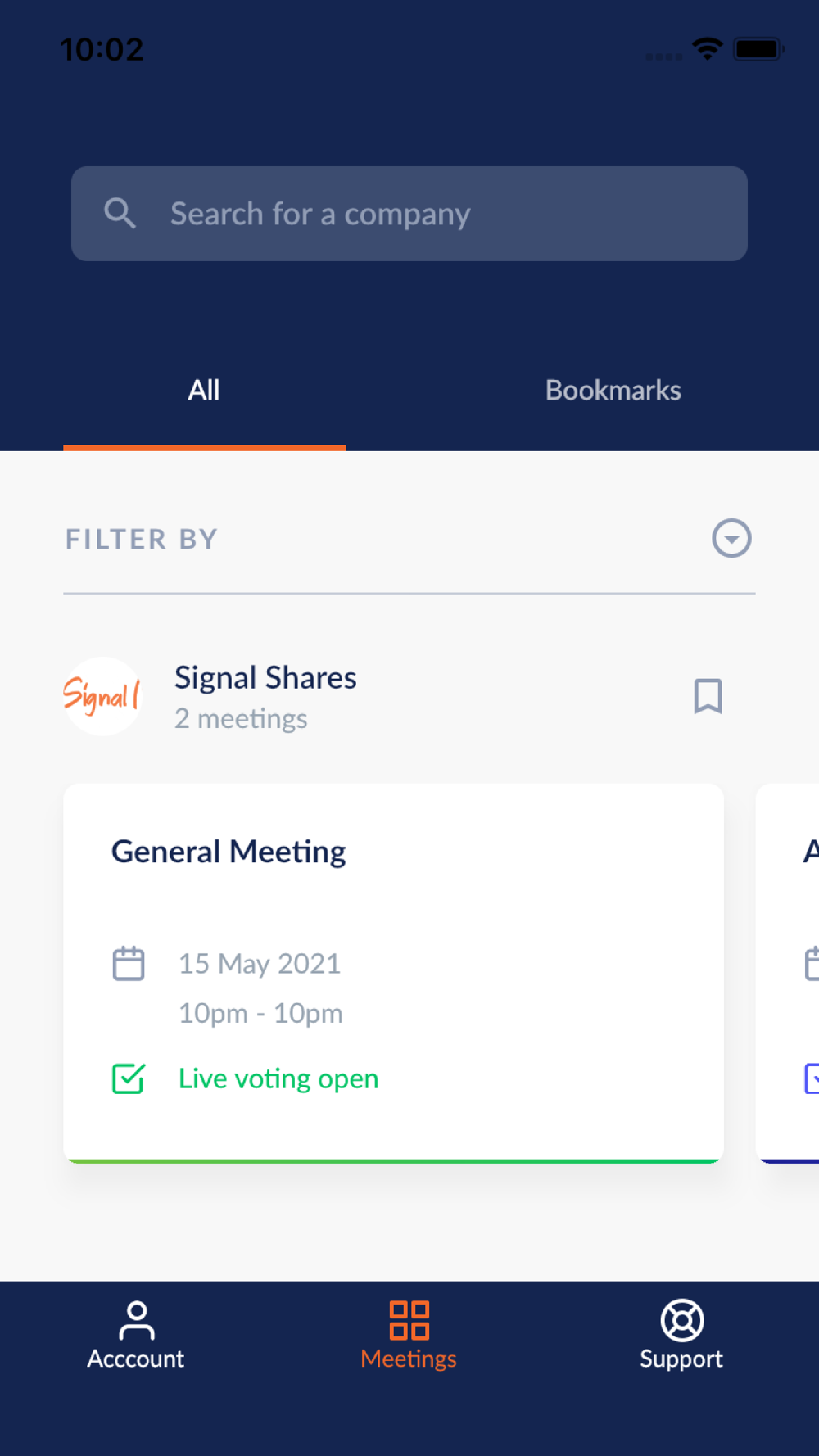Select the Live voting open text
The image size is (819, 1456).
point(278,1079)
